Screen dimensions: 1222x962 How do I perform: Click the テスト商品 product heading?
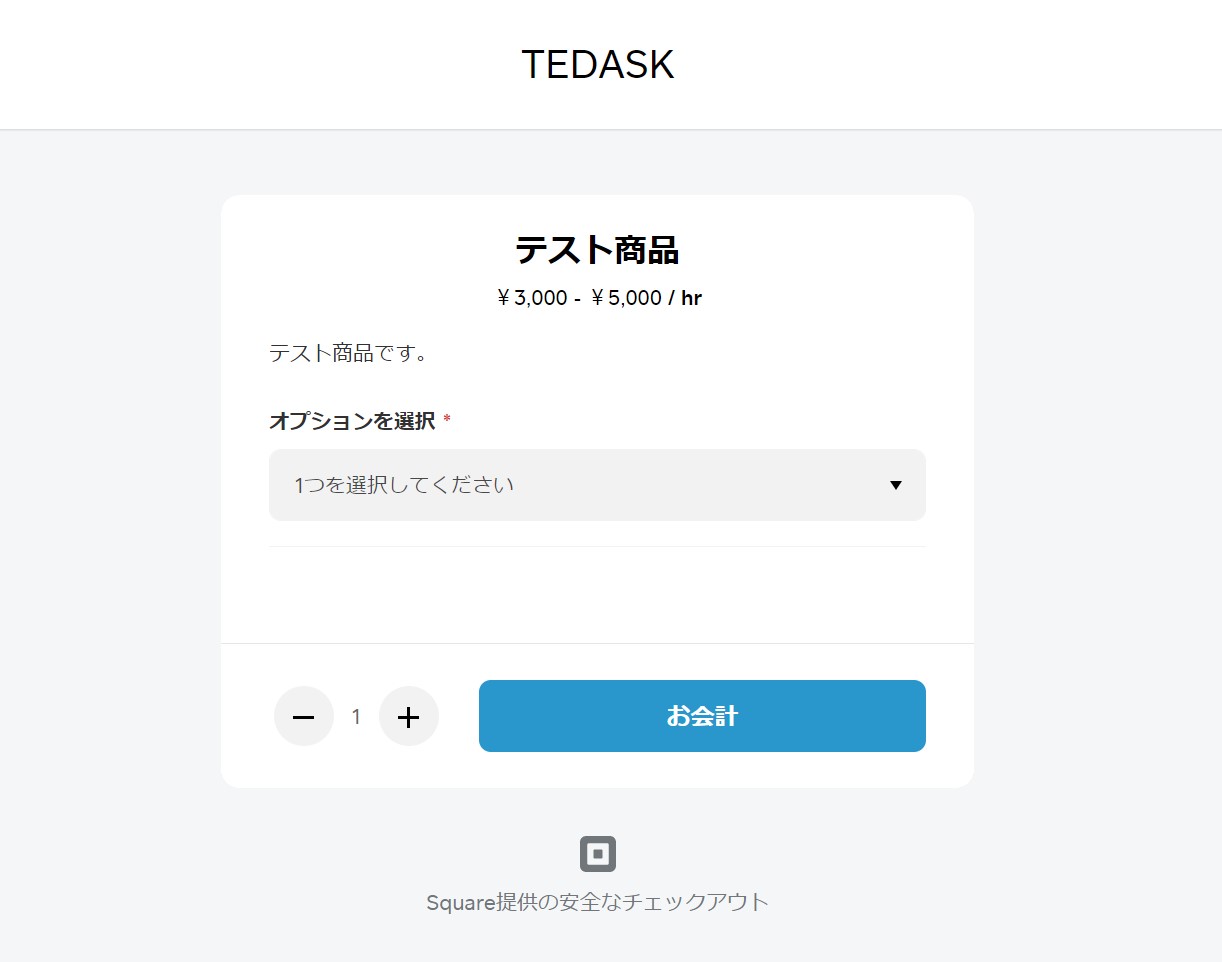[x=598, y=250]
